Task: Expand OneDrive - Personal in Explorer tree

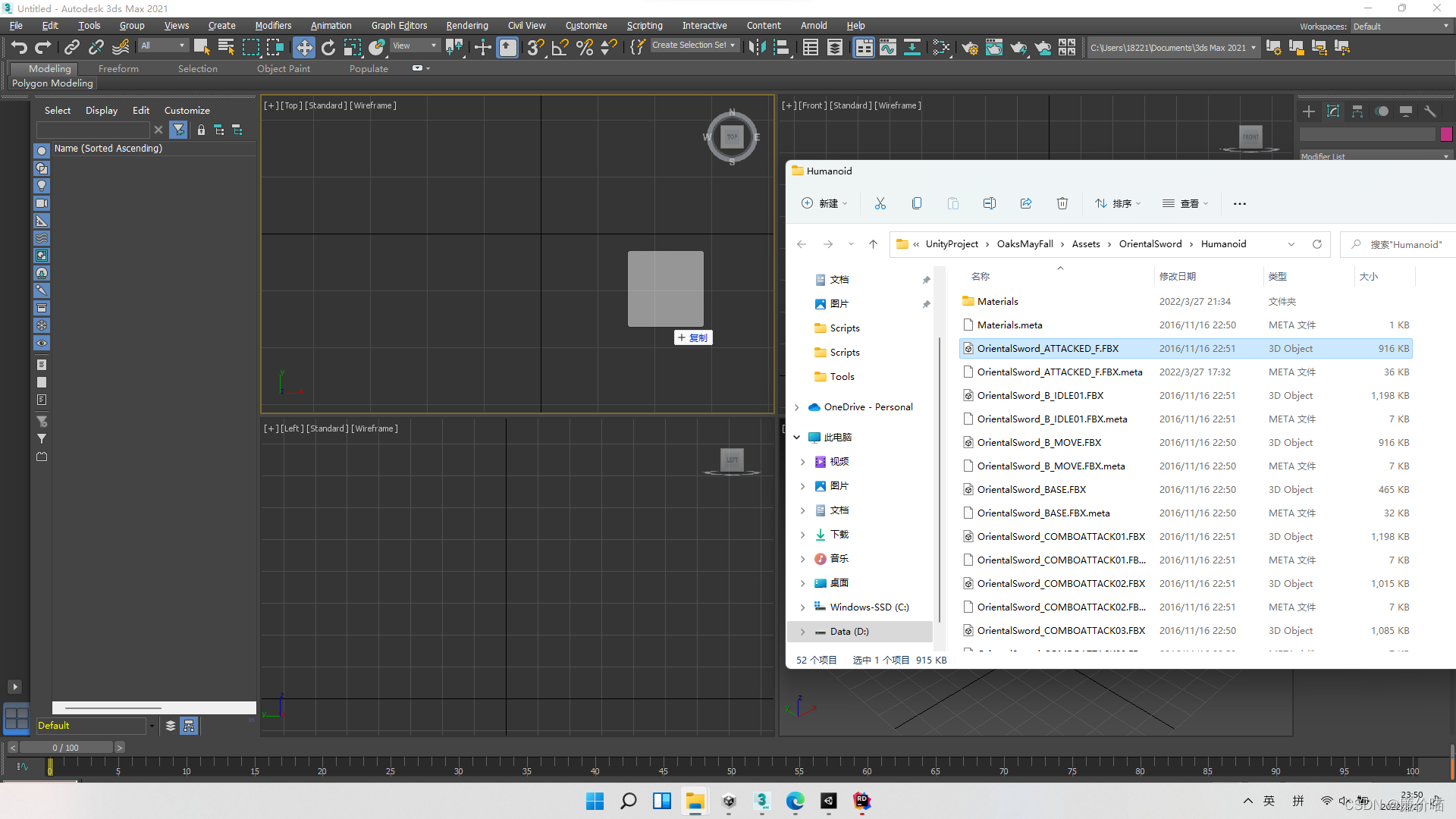Action: [796, 407]
